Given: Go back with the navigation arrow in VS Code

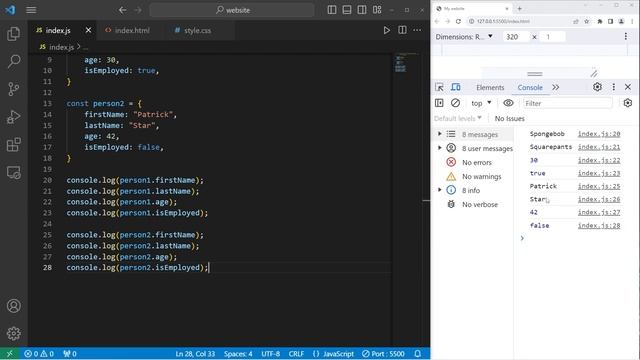Looking at the screenshot, I should [122, 10].
